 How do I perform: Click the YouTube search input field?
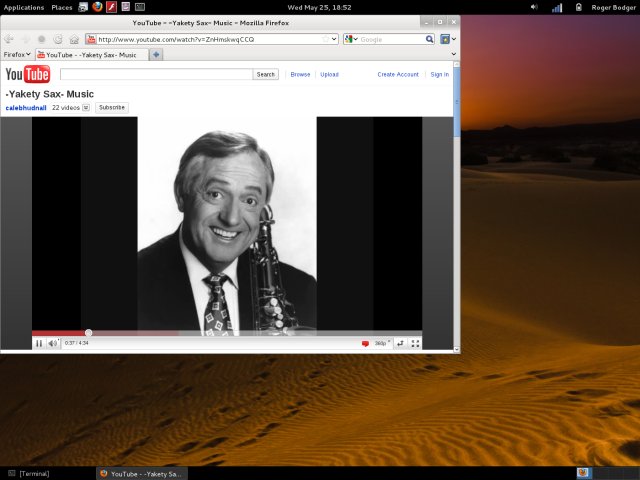pyautogui.click(x=155, y=74)
